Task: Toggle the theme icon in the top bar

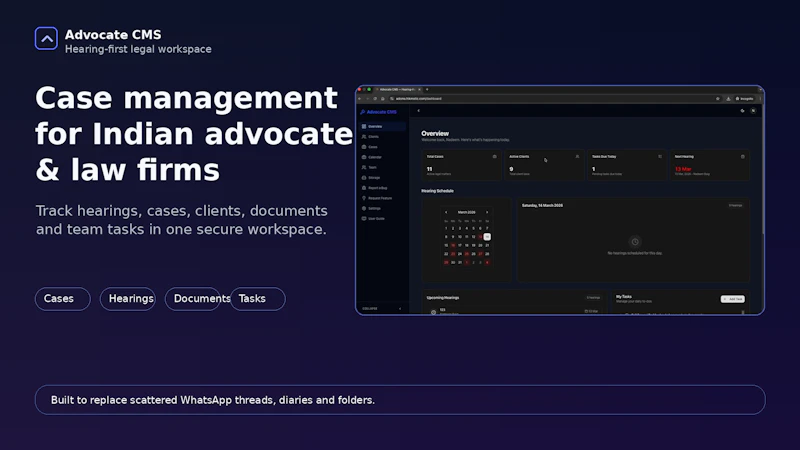Action: tap(742, 111)
